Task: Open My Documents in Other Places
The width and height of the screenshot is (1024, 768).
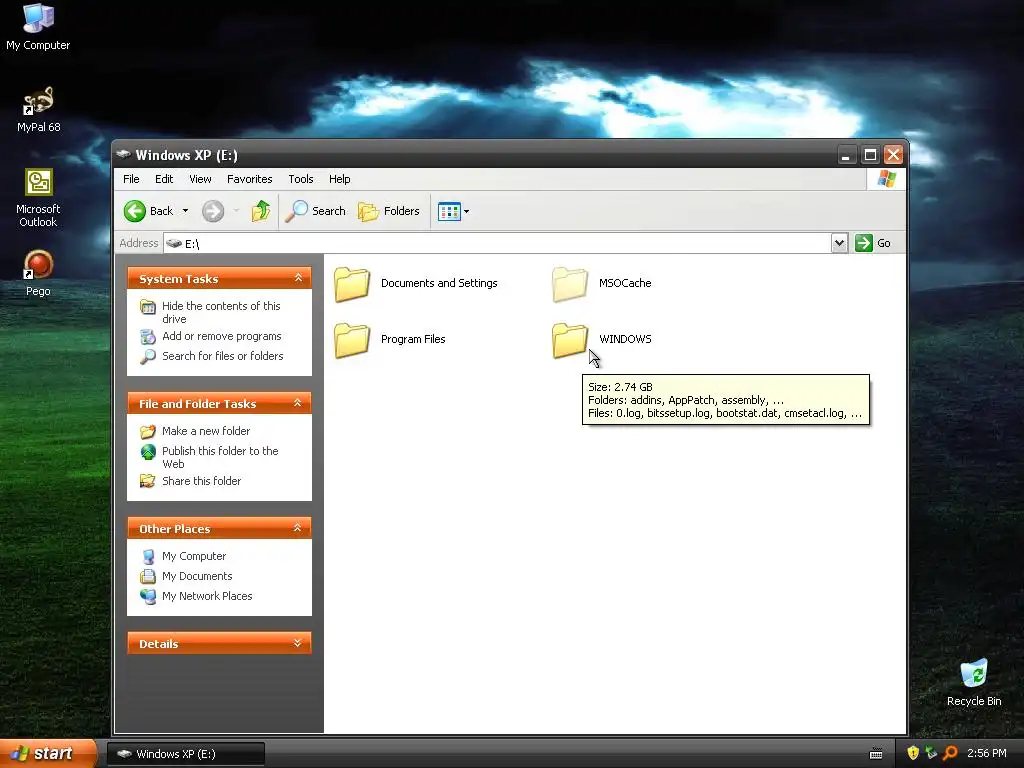Action: pos(197,576)
